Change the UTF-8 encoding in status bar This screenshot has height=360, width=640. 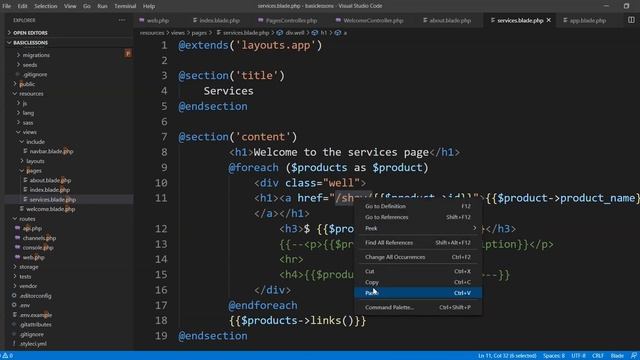578,356
